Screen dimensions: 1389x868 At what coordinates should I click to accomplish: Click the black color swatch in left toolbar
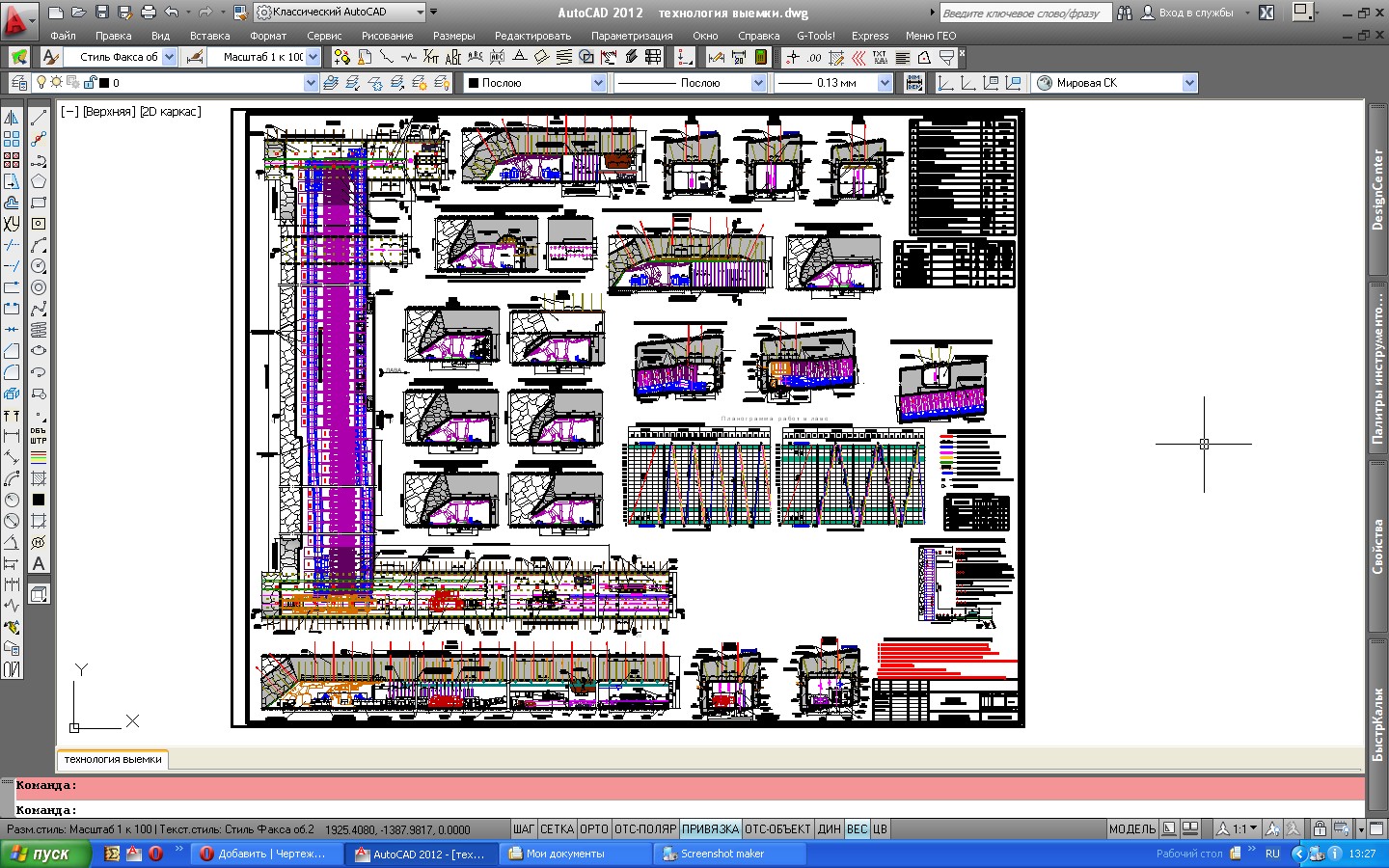(x=39, y=500)
